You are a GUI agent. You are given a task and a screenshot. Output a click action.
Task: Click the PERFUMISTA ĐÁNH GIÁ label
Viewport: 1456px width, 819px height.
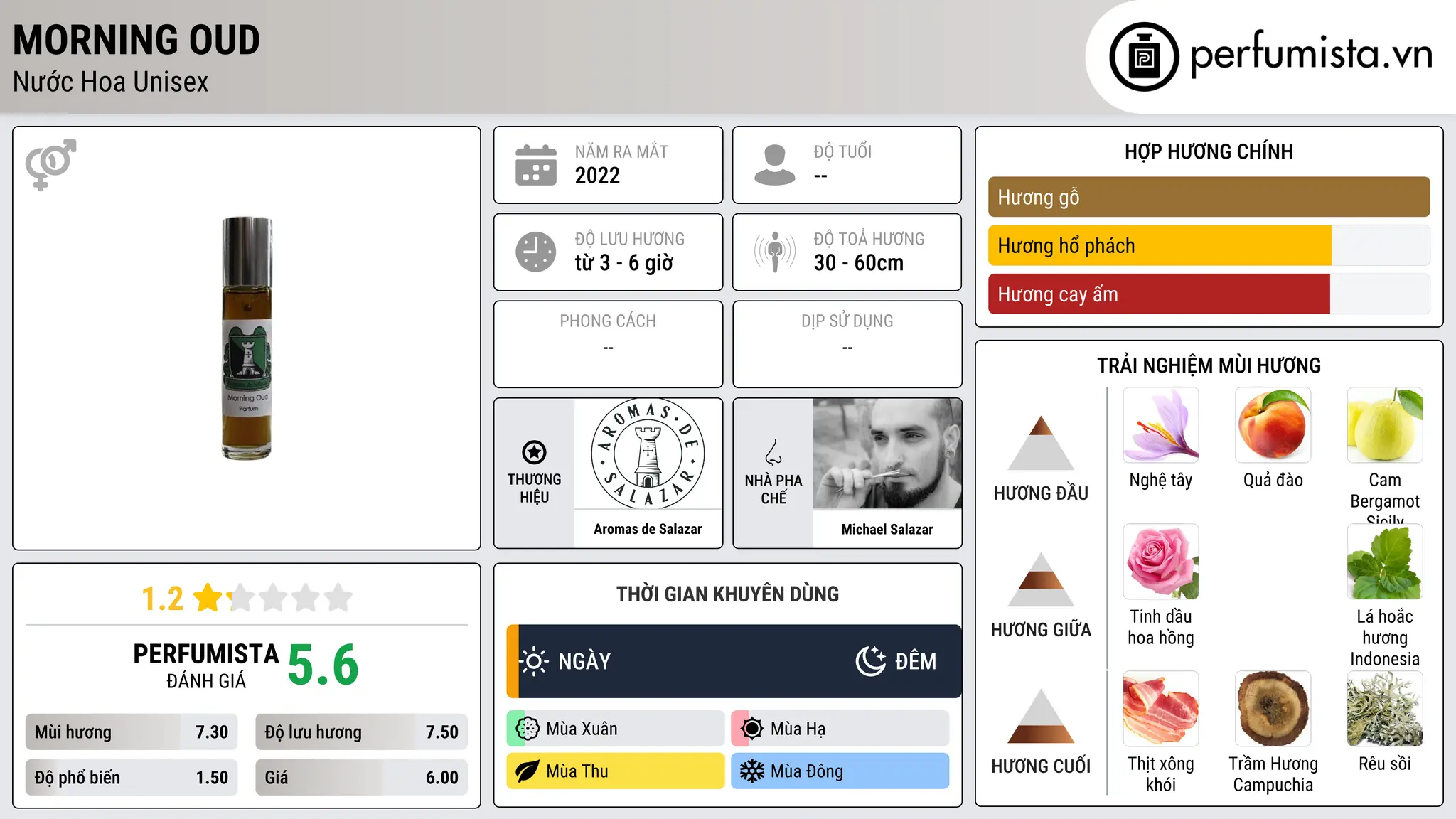(206, 665)
